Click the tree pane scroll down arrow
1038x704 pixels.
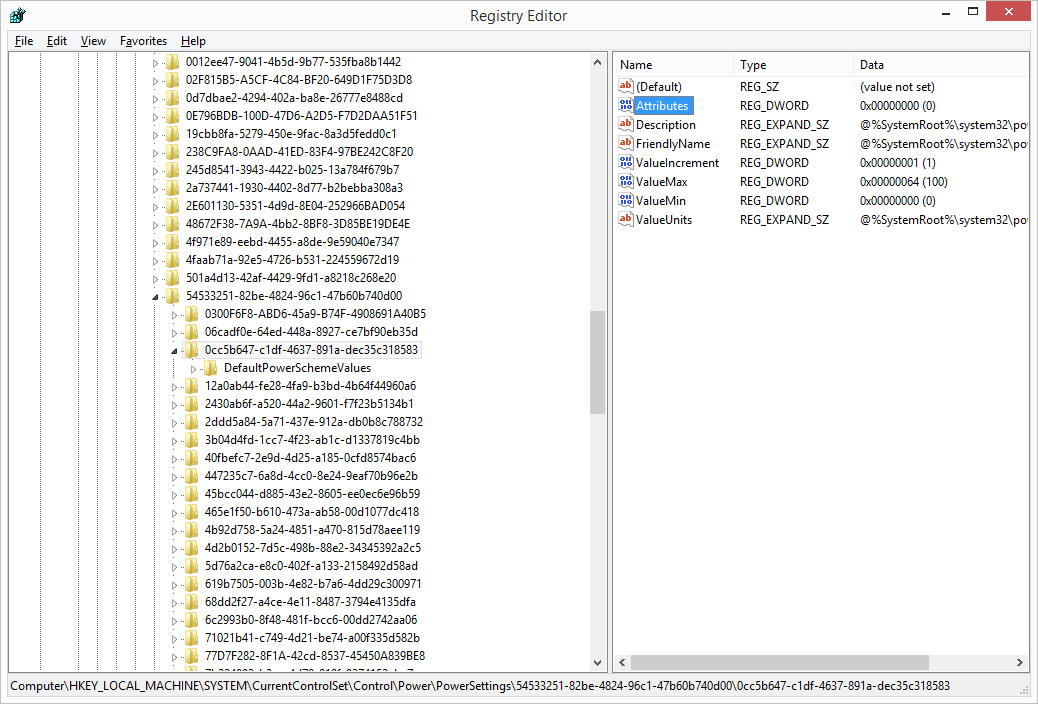(x=597, y=662)
